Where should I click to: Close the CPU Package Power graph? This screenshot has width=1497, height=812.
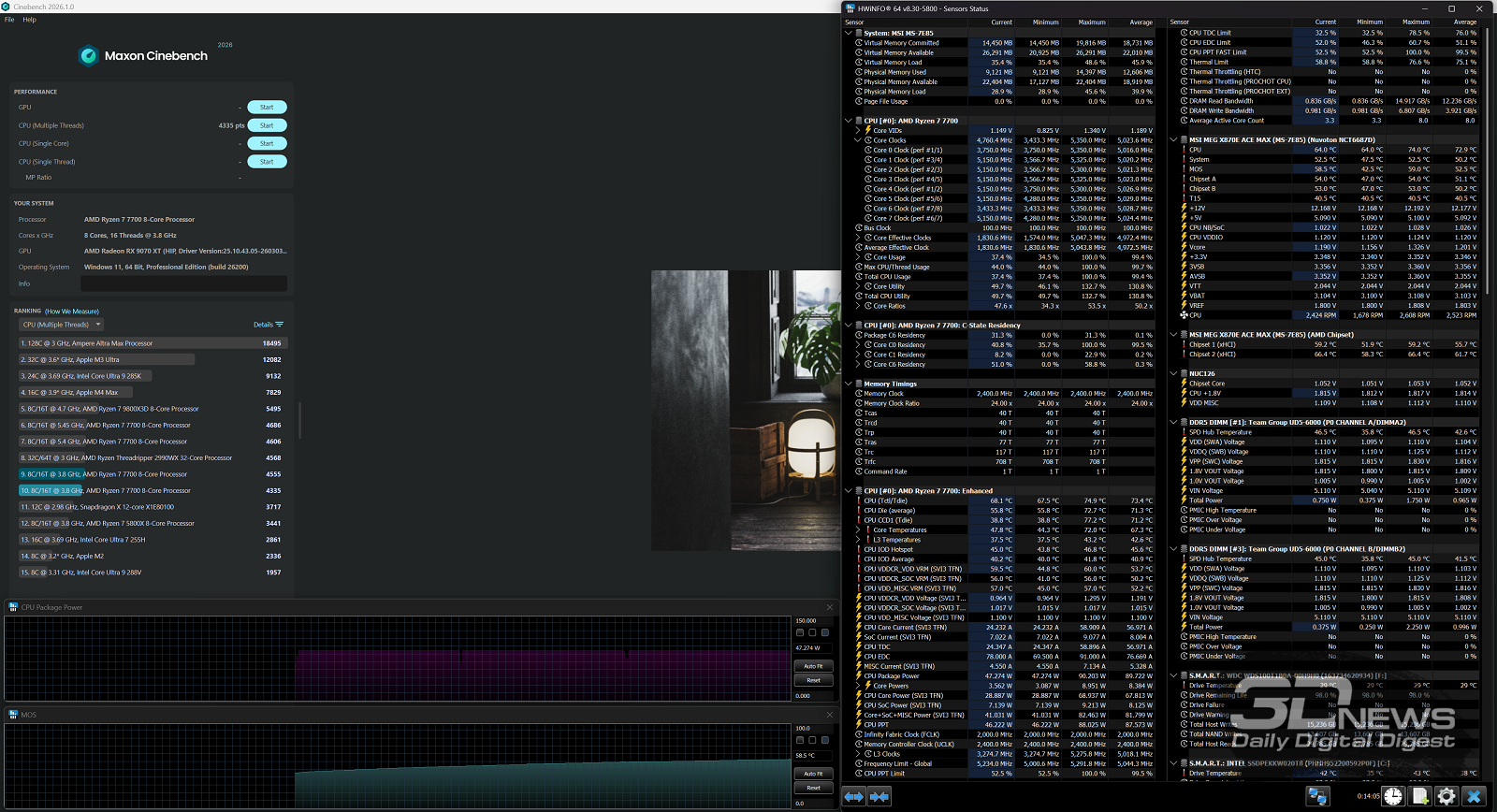pos(829,607)
